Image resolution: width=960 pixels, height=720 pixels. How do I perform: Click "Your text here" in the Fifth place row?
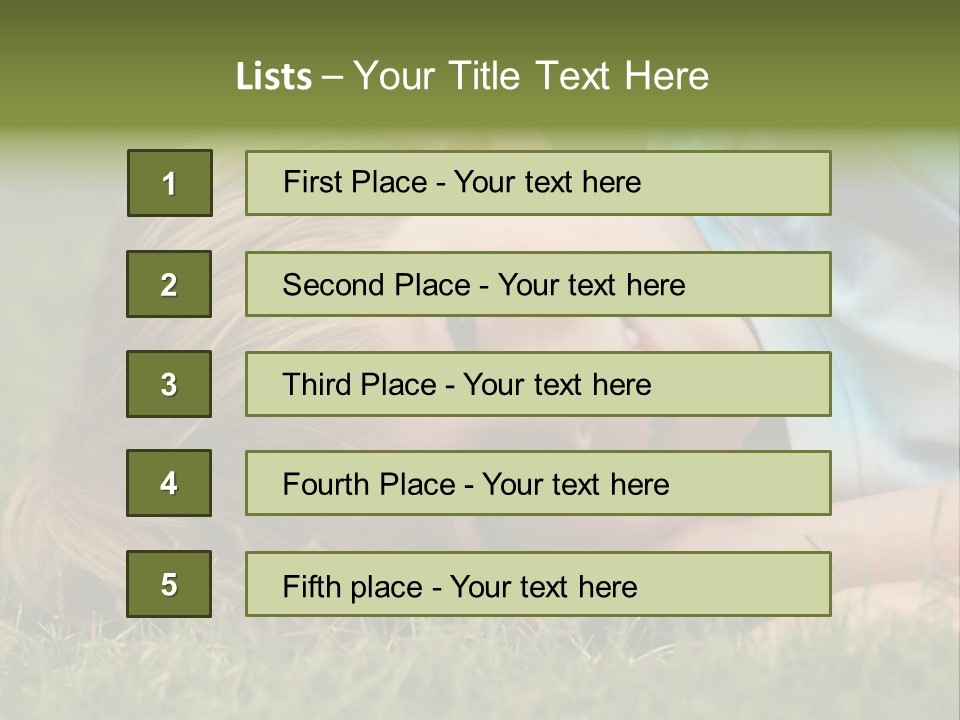(x=544, y=586)
